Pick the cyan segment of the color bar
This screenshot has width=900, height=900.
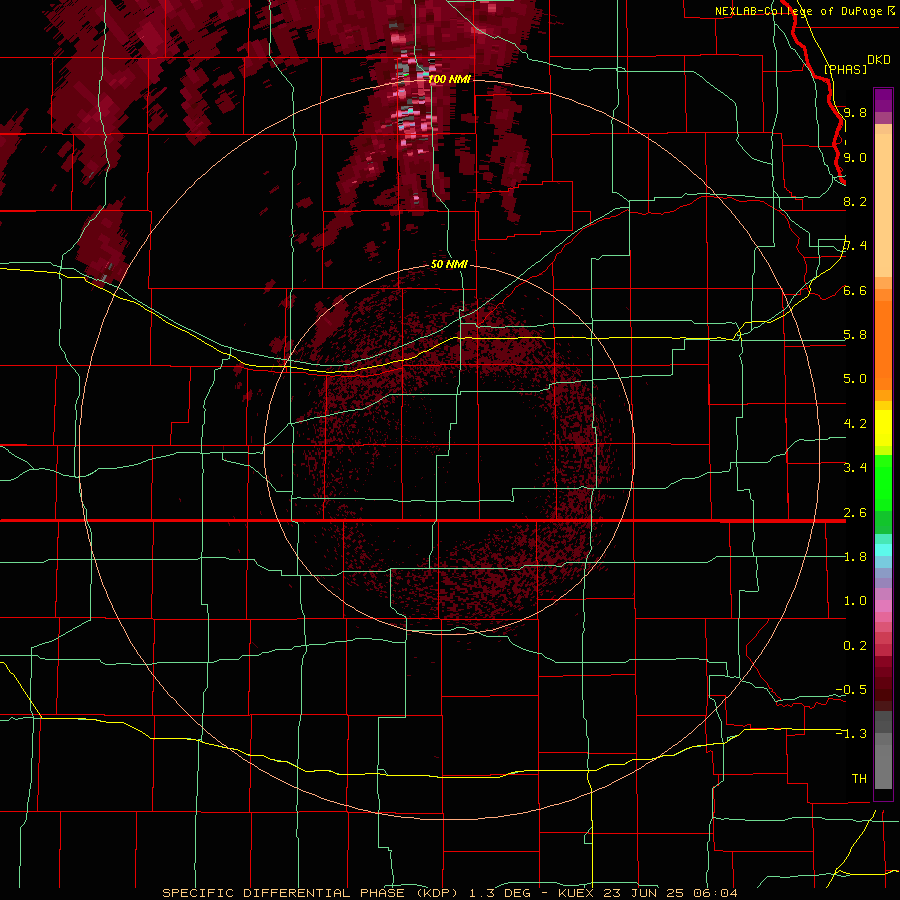coord(883,549)
